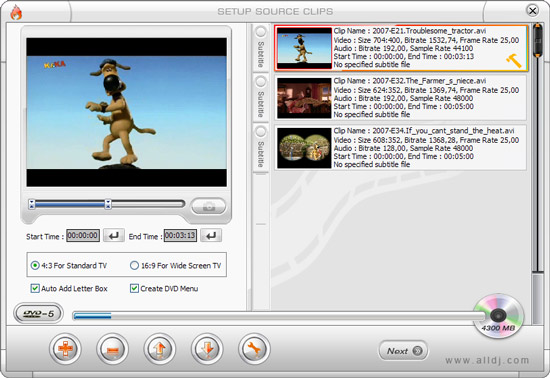
Task: Click the video preview area
Action: click(x=127, y=112)
